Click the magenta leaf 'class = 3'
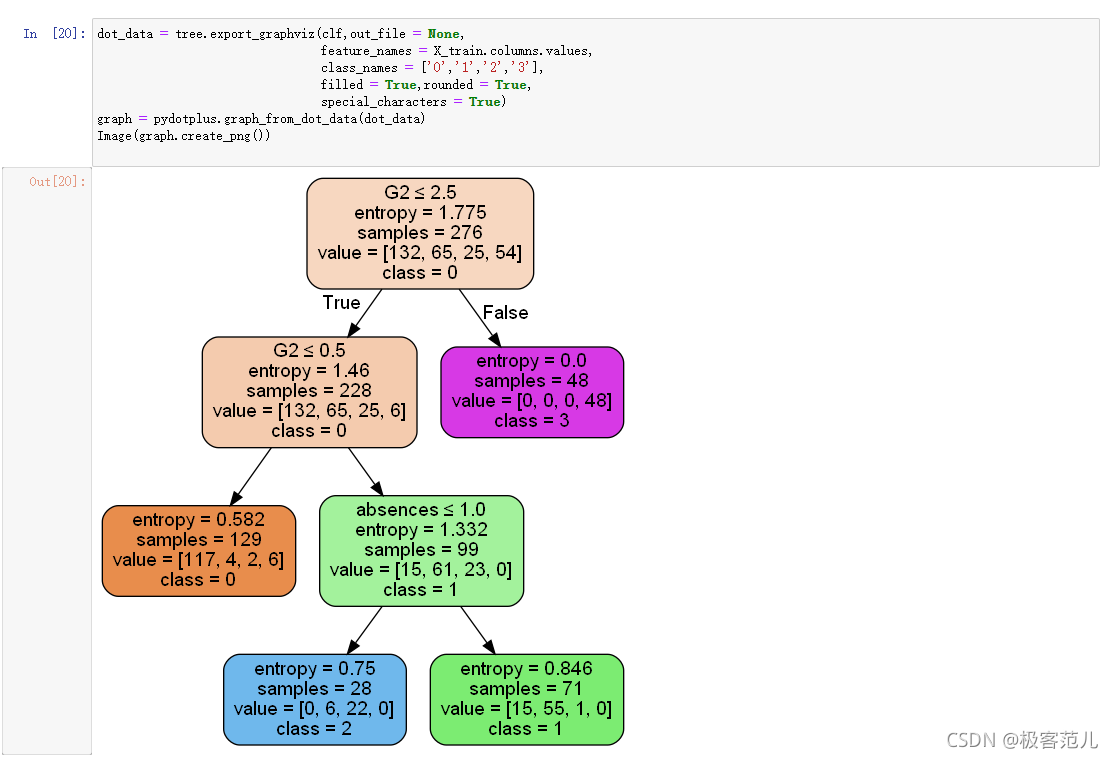The width and height of the screenshot is (1113, 758). pyautogui.click(x=532, y=392)
